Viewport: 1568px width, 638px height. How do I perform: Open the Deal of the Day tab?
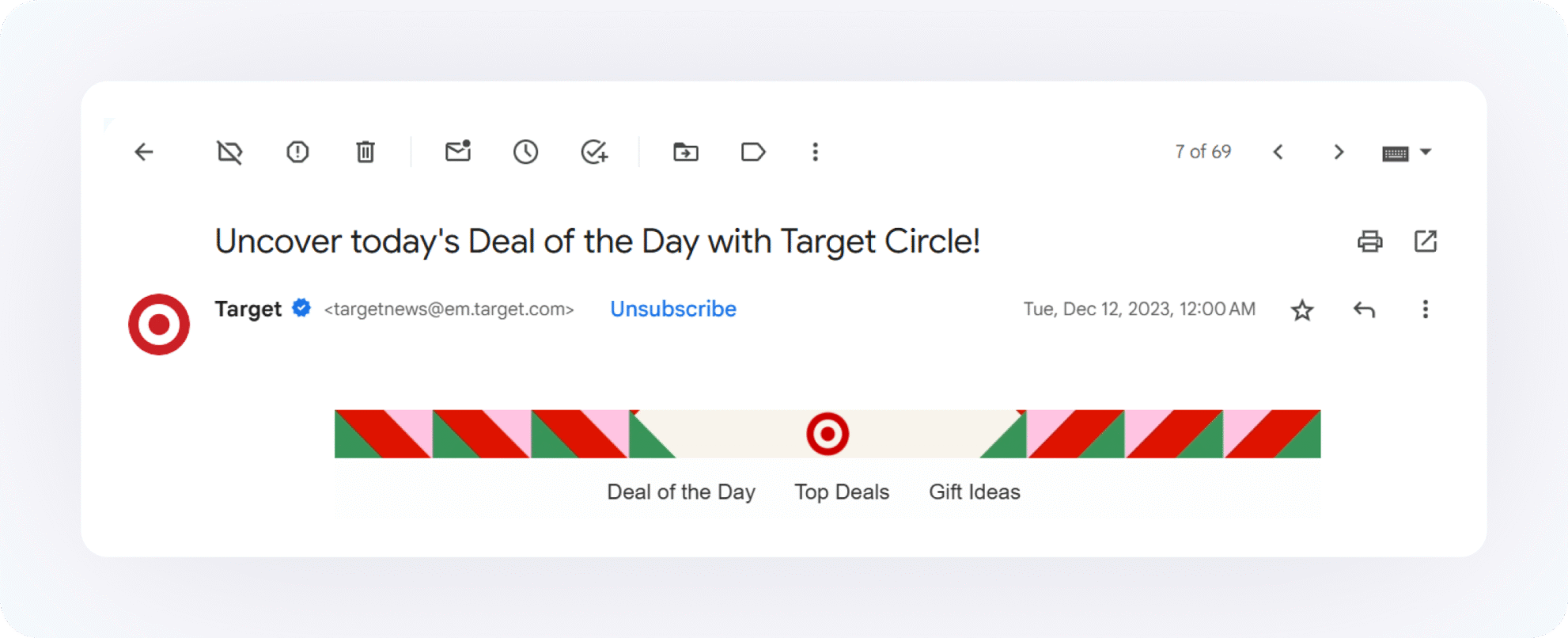pos(680,492)
